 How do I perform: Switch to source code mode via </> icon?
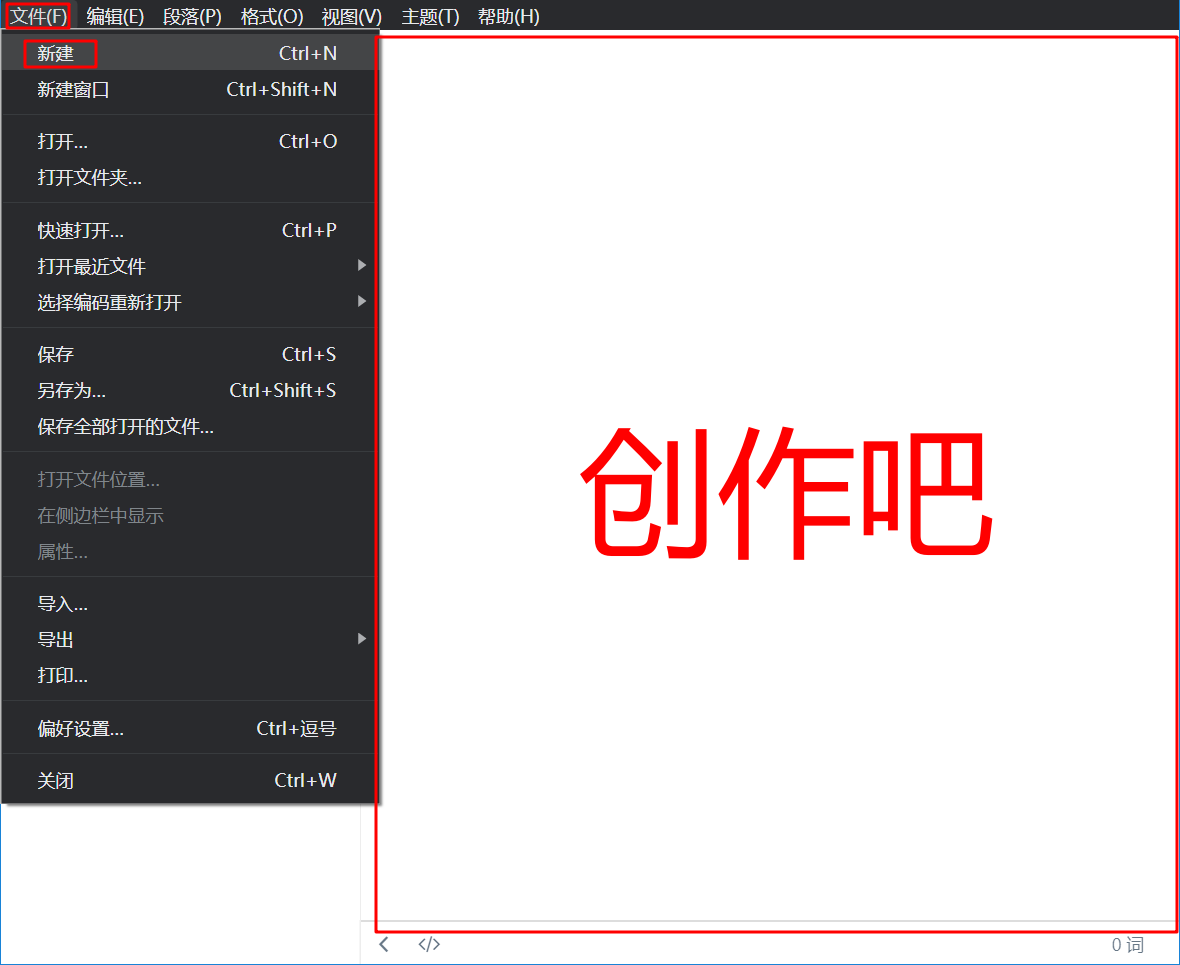click(428, 943)
